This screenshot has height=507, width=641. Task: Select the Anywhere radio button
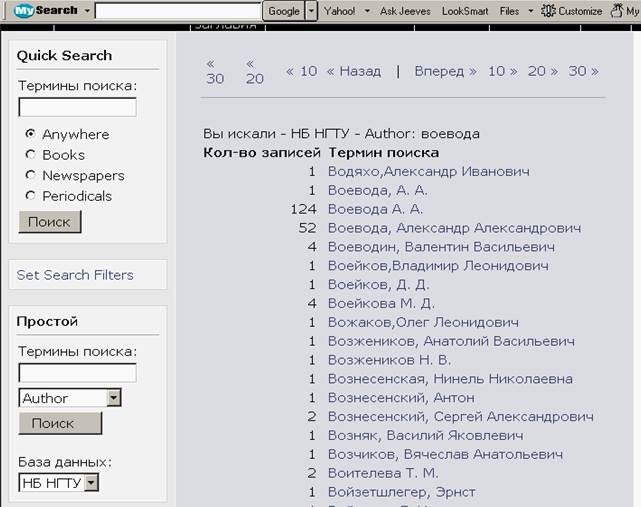(31, 134)
